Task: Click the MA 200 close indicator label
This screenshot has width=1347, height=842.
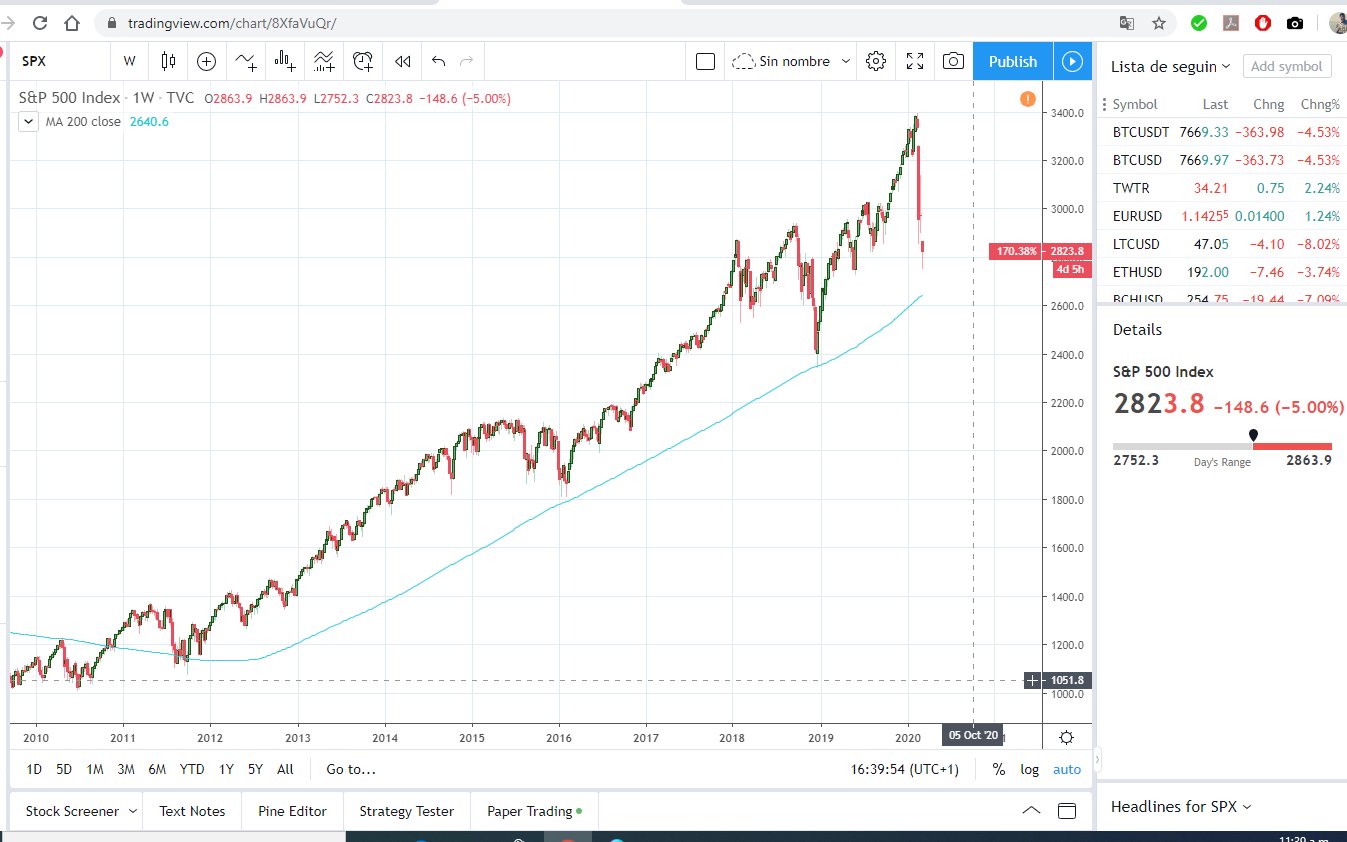Action: click(x=83, y=121)
